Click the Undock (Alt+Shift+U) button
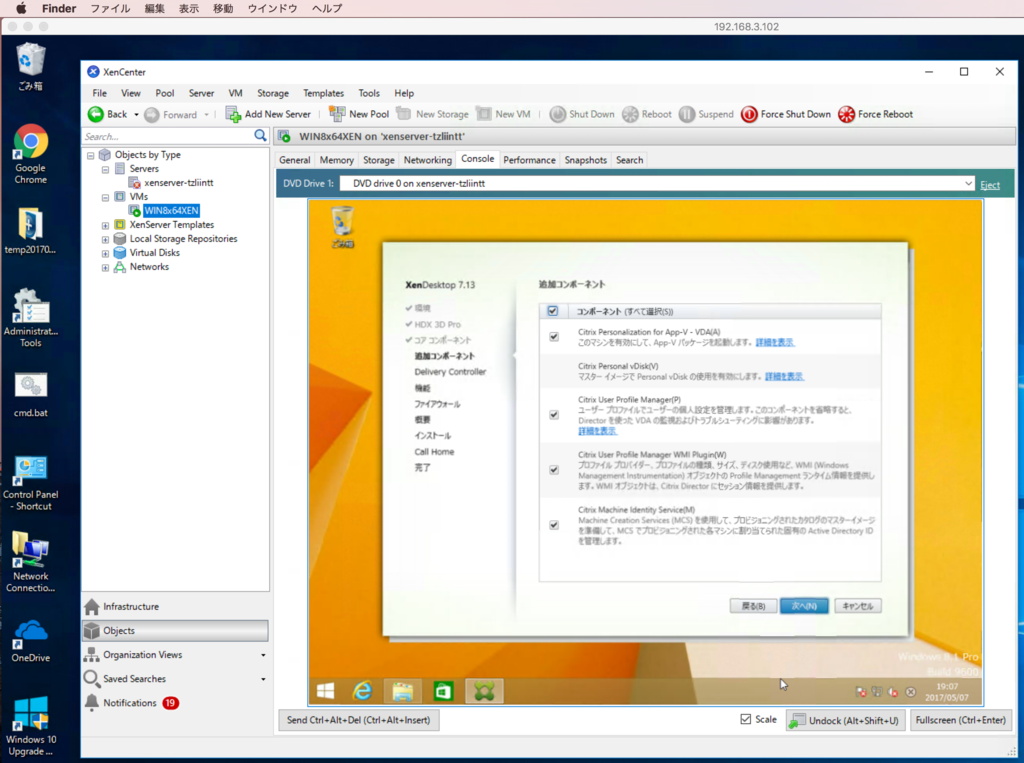This screenshot has width=1024, height=763. coord(845,721)
